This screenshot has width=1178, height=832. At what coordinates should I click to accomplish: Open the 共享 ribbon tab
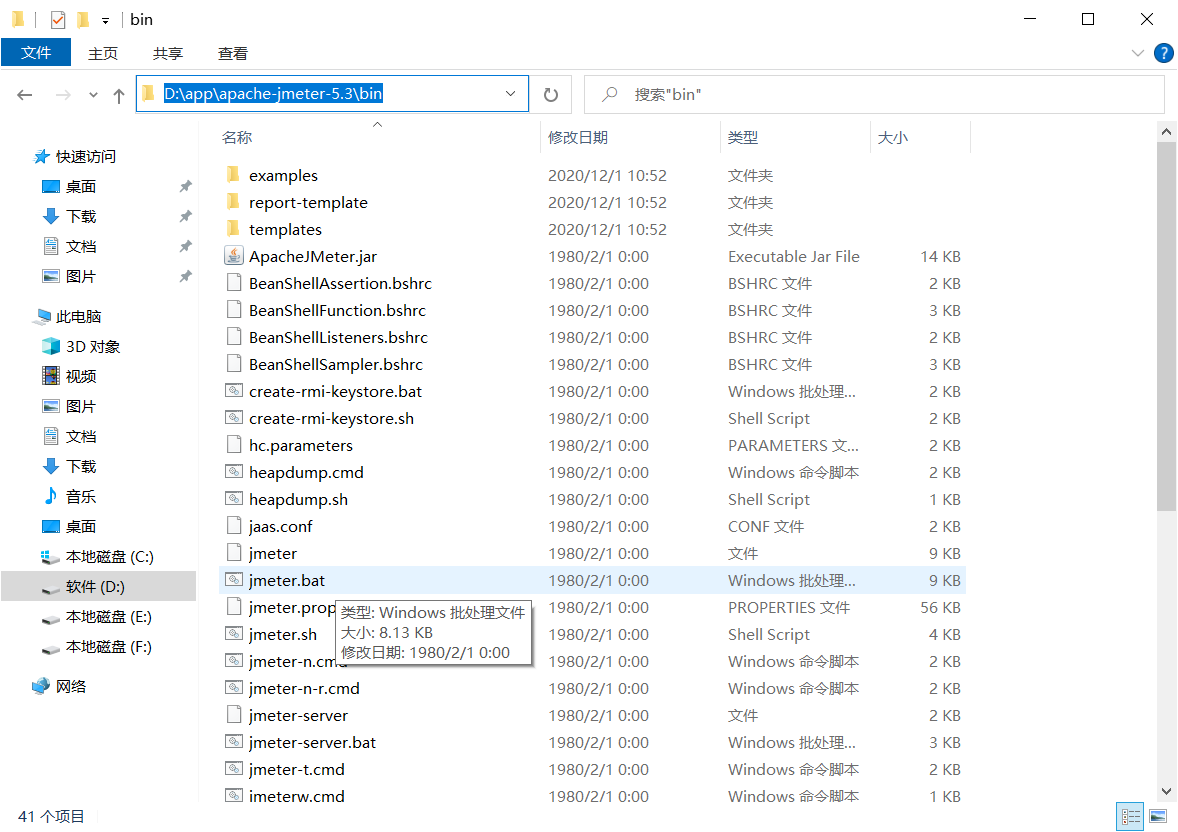point(168,53)
